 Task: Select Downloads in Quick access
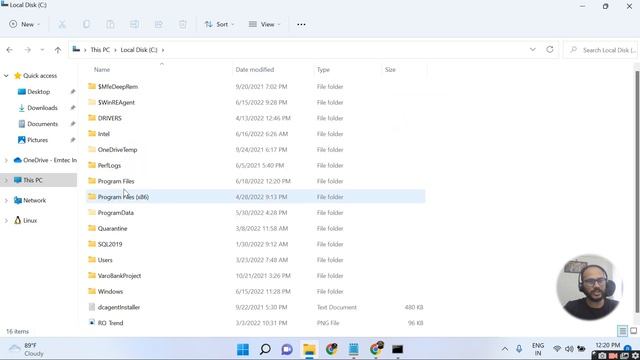point(42,108)
